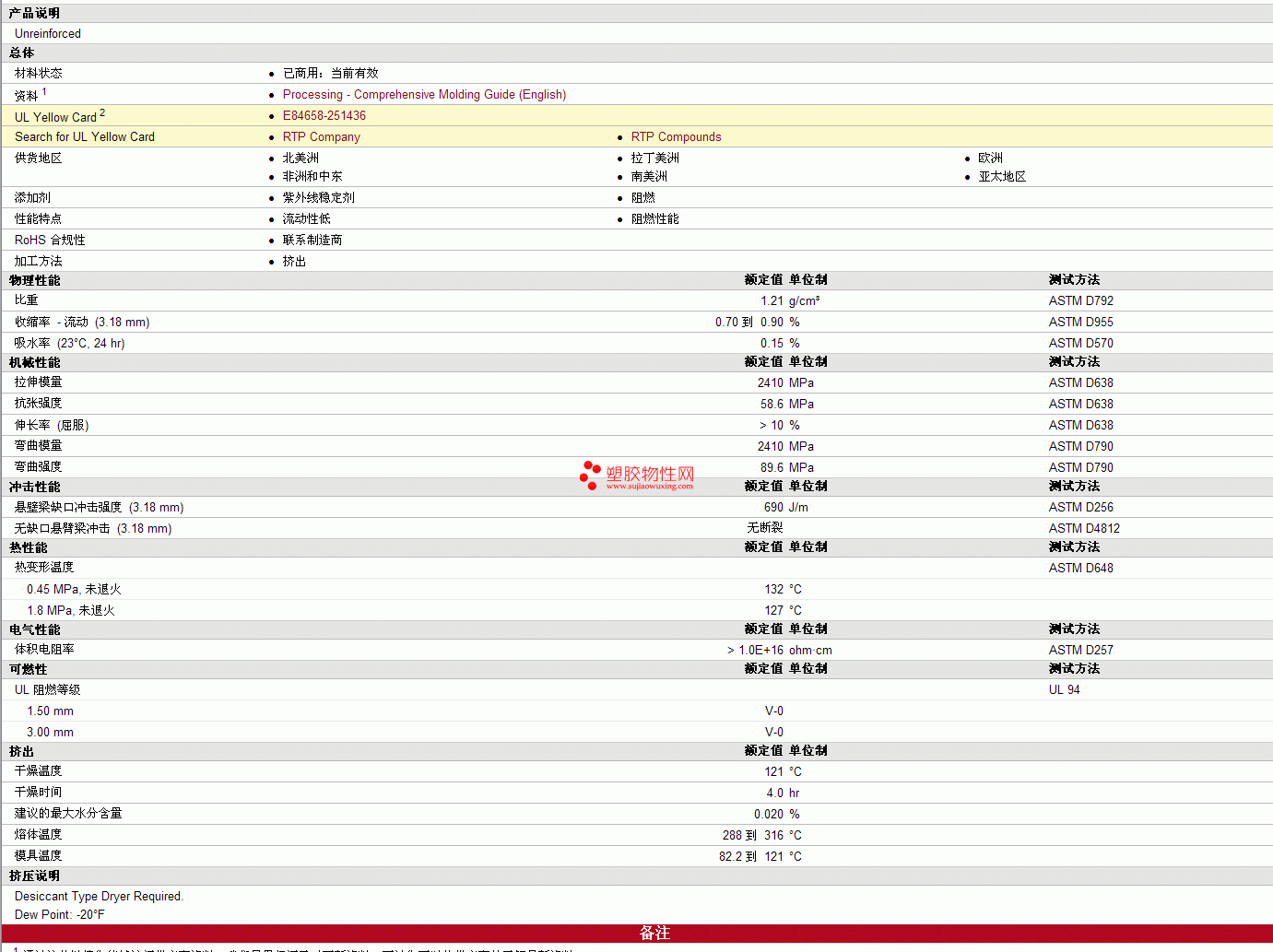Select the '模具温度' row label

click(38, 856)
